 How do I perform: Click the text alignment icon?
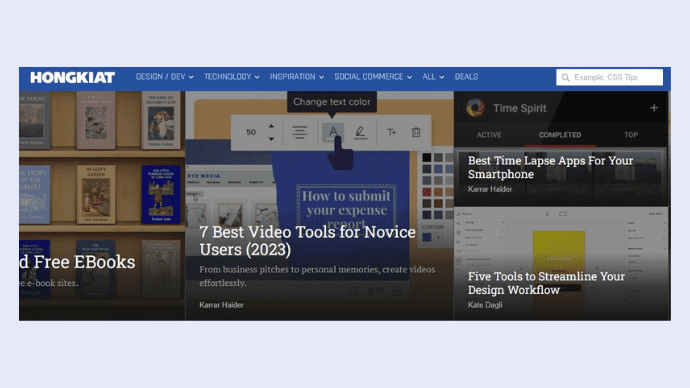tap(300, 132)
